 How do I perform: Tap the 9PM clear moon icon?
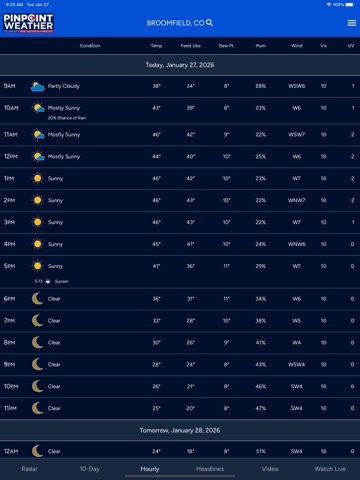[37, 364]
